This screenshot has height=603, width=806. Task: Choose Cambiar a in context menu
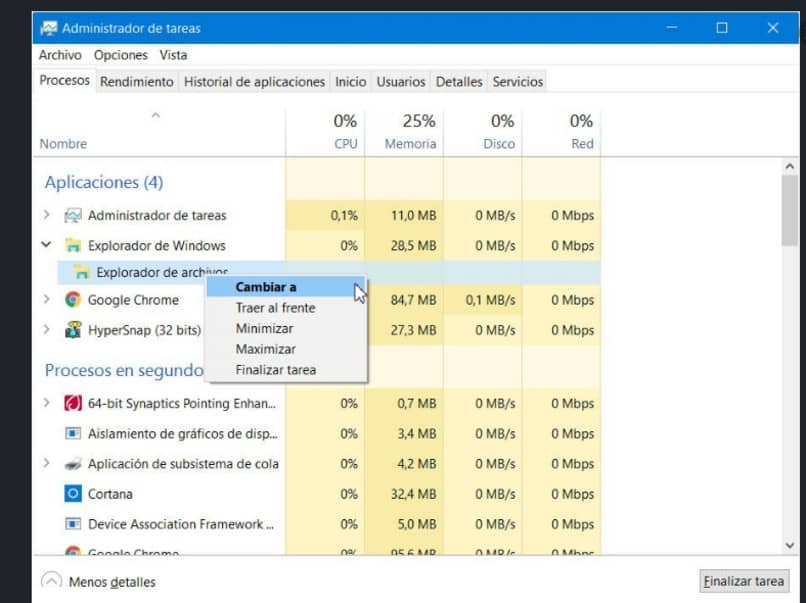[286, 287]
